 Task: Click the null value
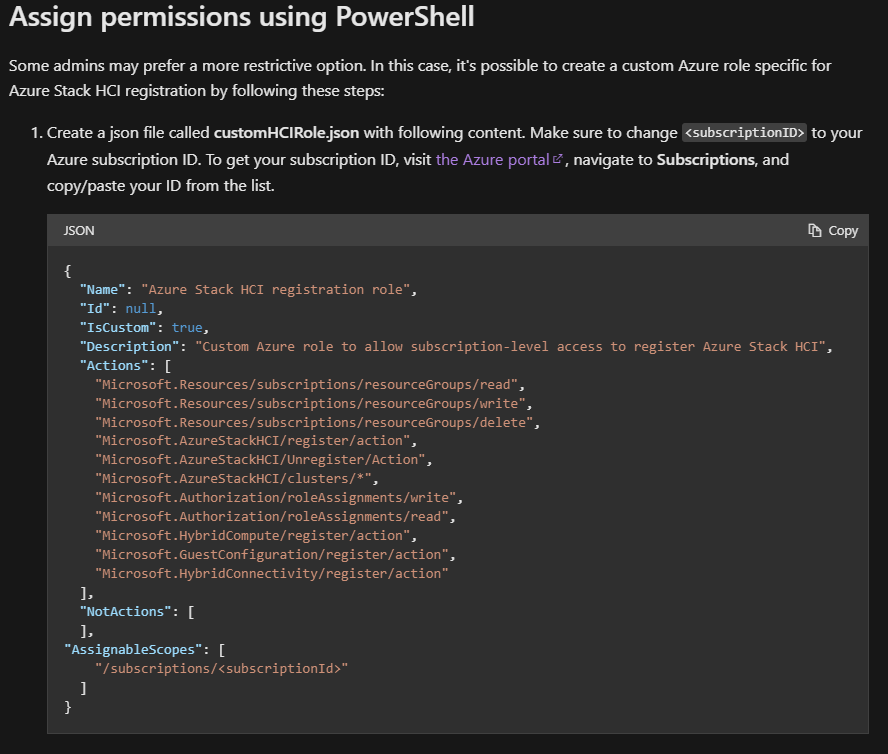(x=140, y=309)
